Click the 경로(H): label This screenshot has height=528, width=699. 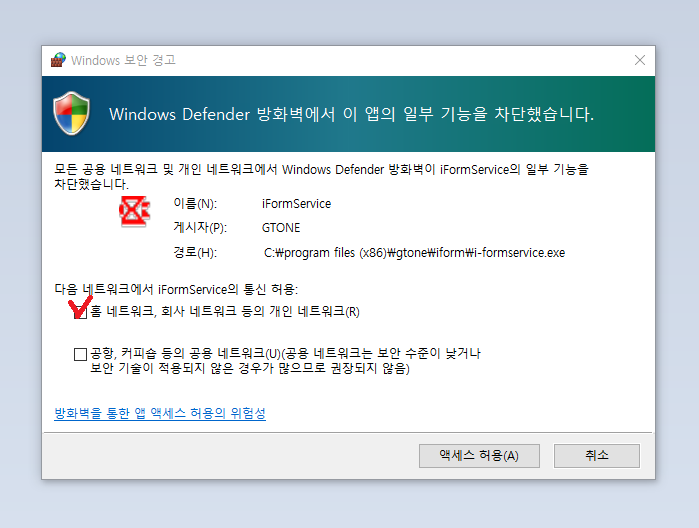tap(195, 253)
